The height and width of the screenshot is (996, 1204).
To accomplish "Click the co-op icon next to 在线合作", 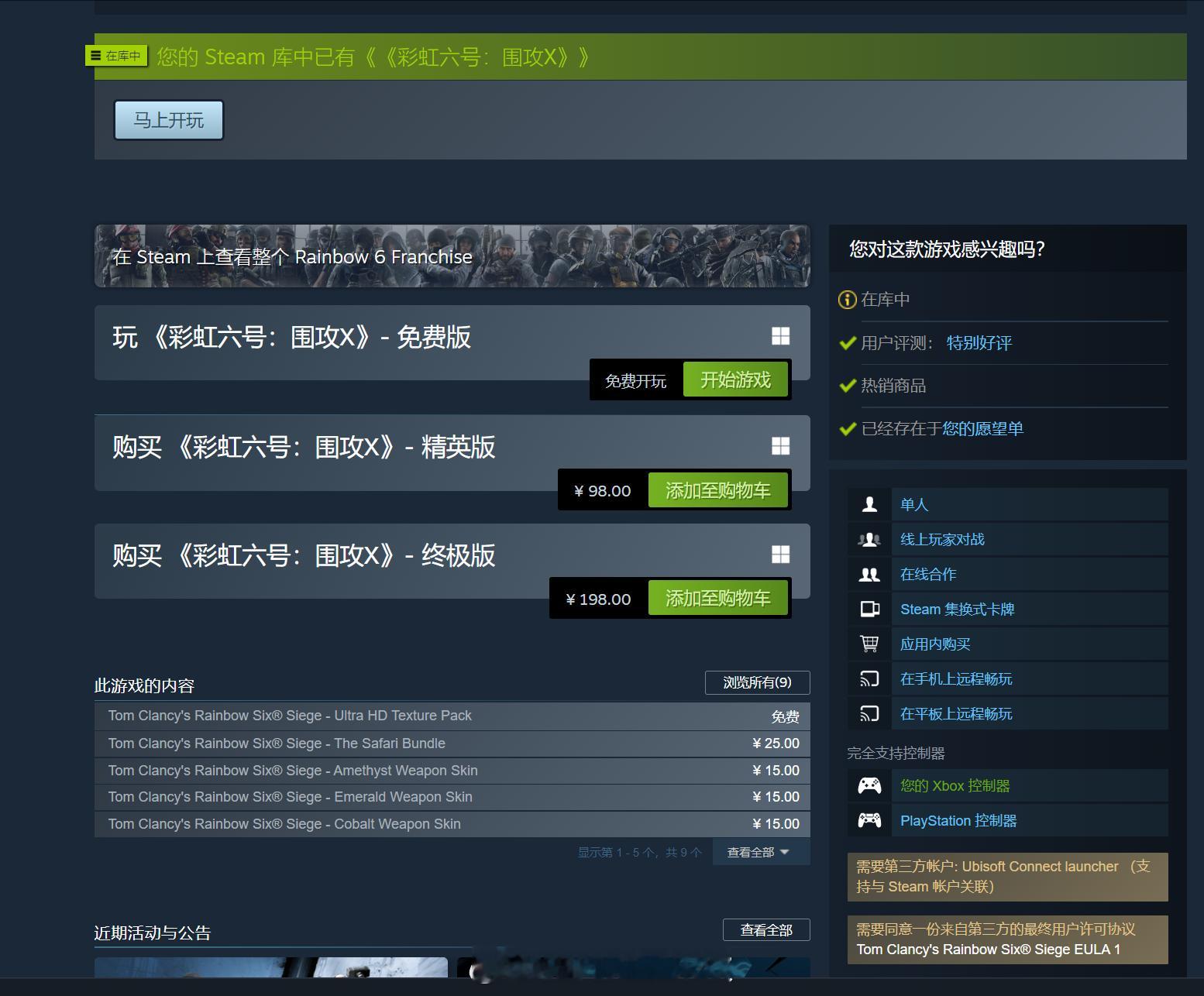I will coord(869,574).
